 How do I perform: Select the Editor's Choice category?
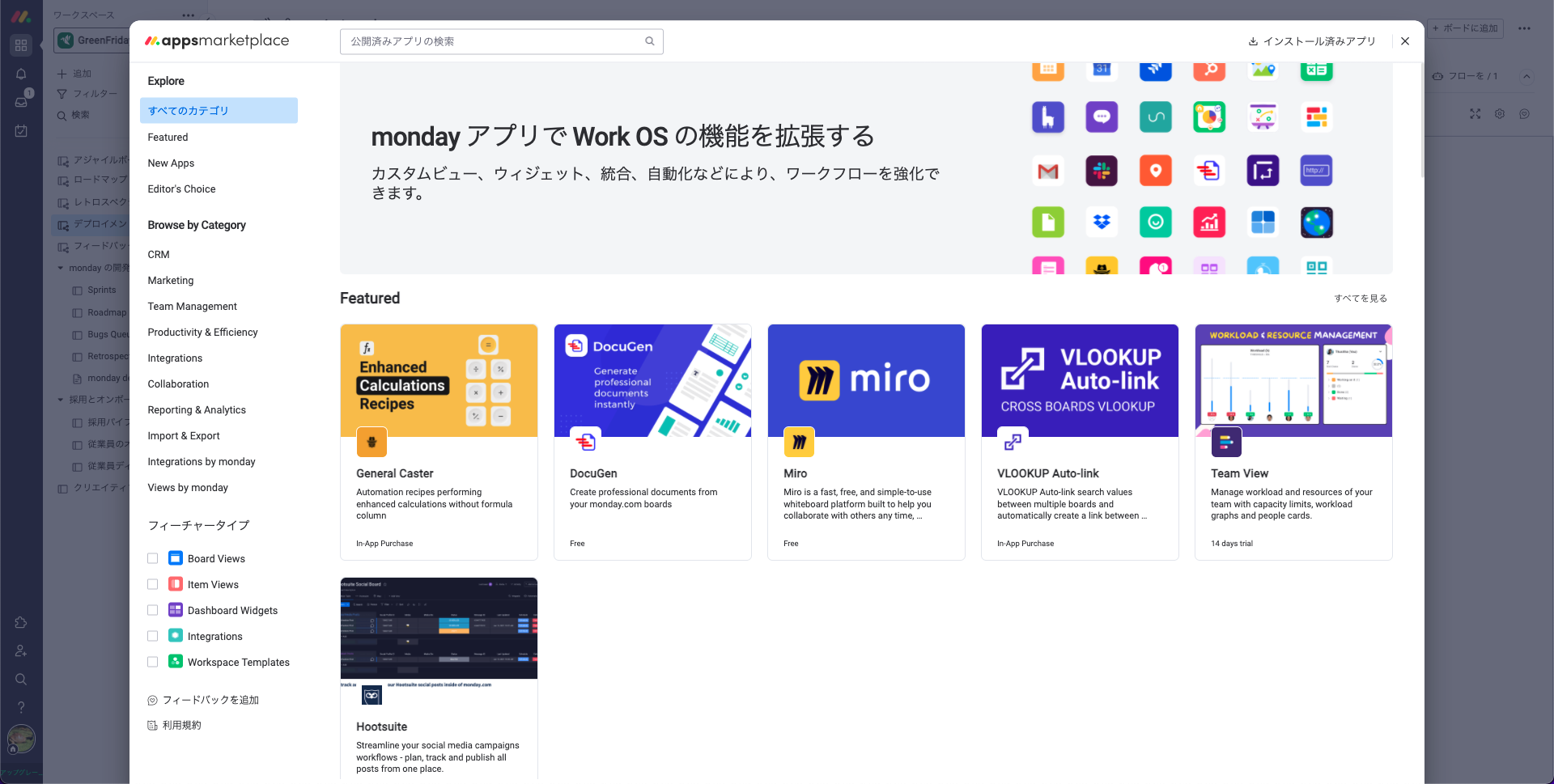tap(181, 189)
